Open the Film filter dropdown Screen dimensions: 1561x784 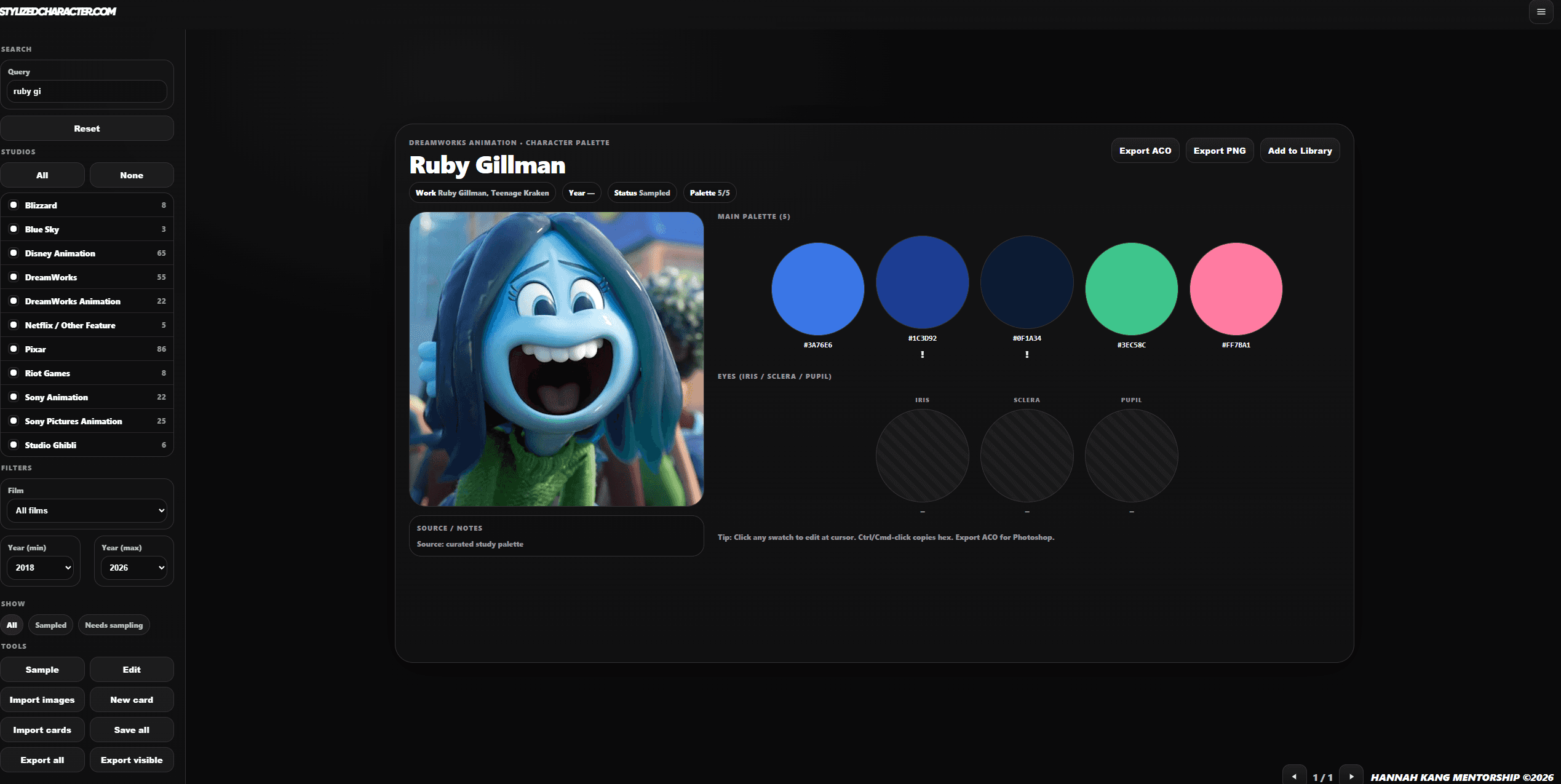tap(87, 510)
